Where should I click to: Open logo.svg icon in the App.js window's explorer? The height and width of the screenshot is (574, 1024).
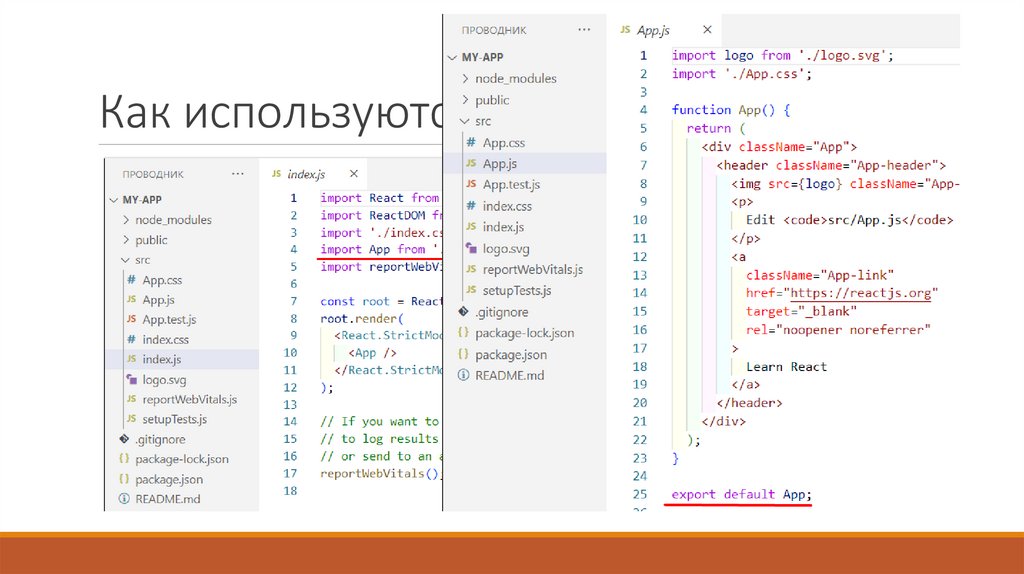coord(472,248)
